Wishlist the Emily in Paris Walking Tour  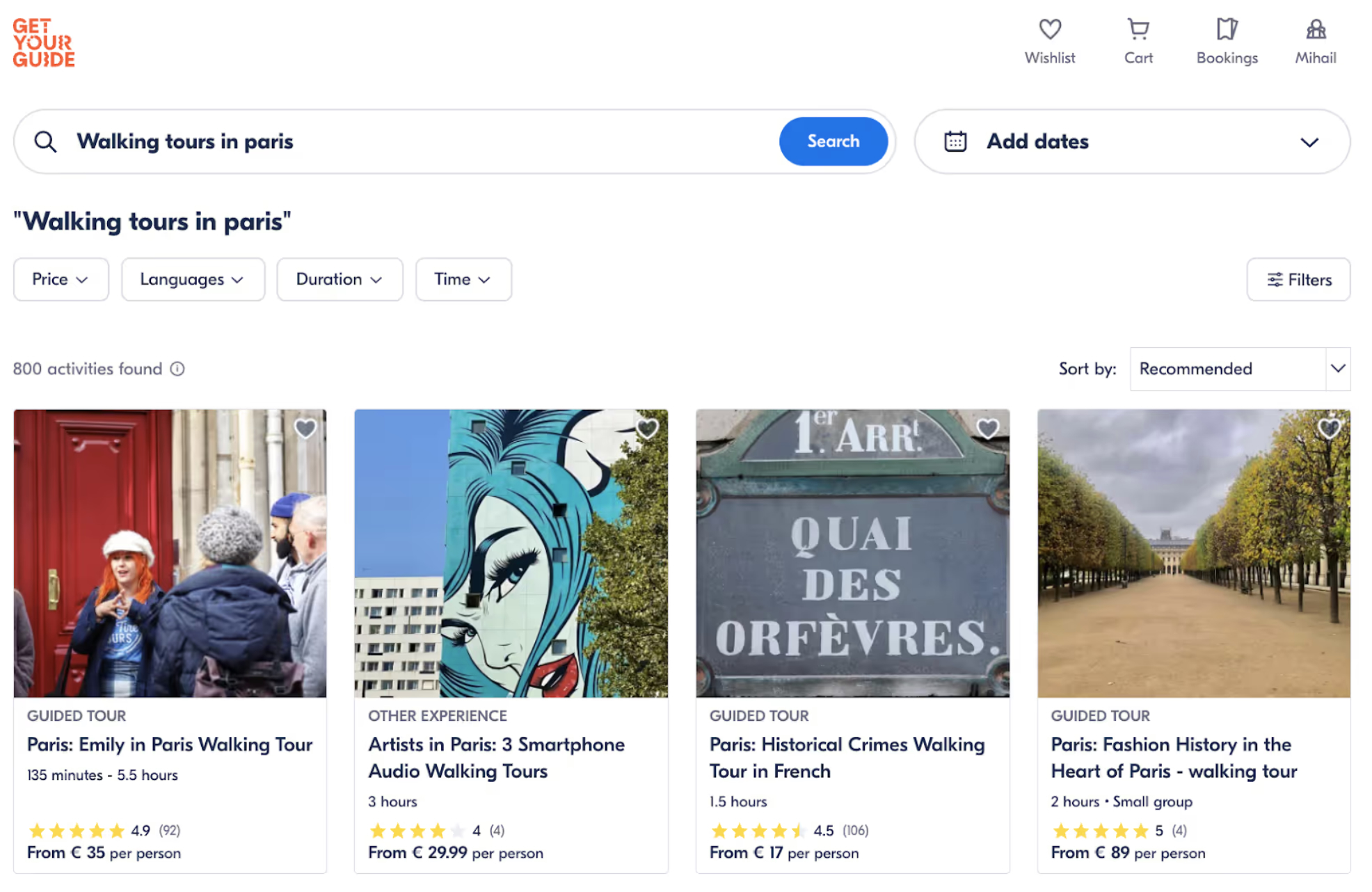click(305, 429)
